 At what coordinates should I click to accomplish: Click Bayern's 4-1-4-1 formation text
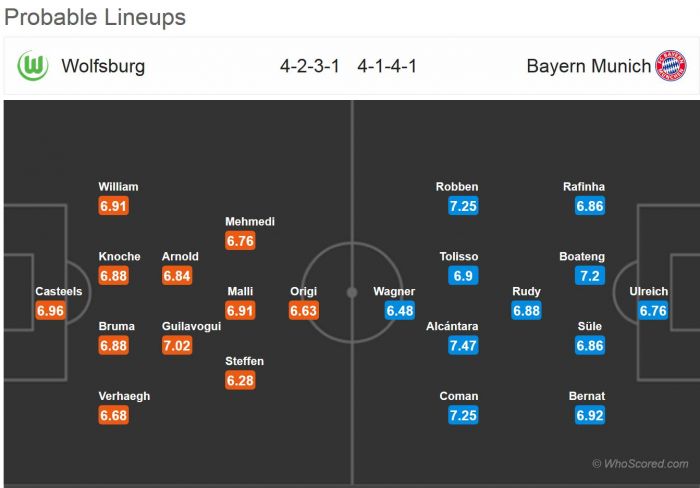point(387,67)
